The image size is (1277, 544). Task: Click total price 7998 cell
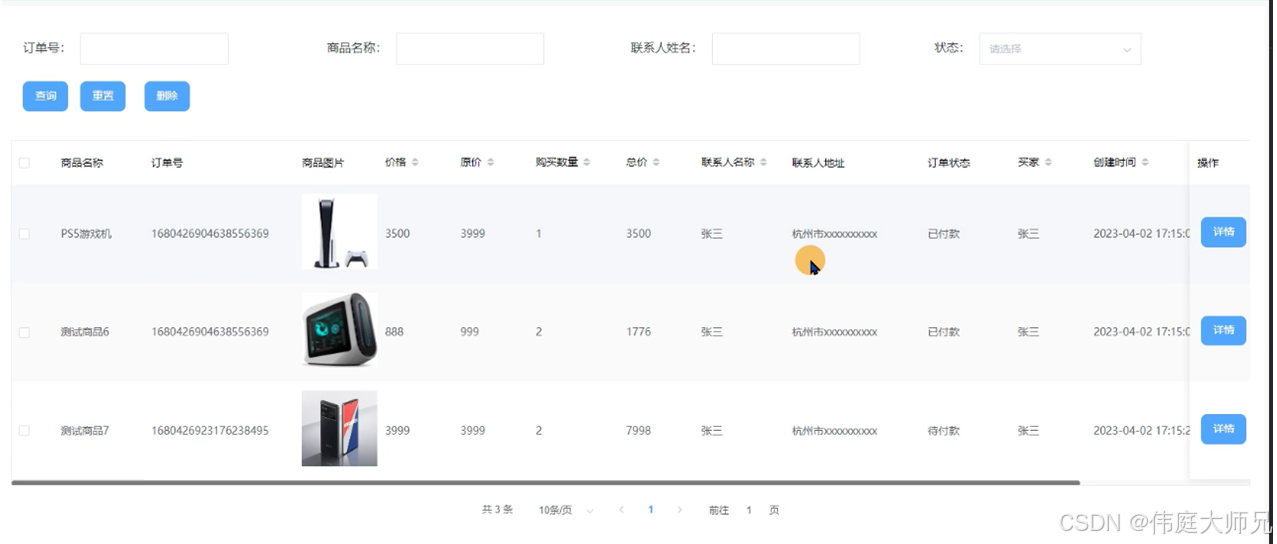tap(638, 431)
